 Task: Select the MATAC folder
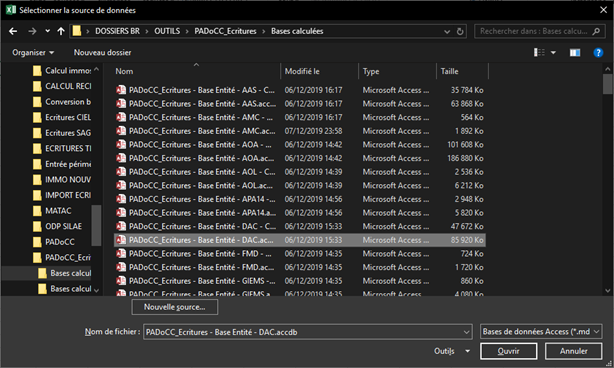(52, 211)
